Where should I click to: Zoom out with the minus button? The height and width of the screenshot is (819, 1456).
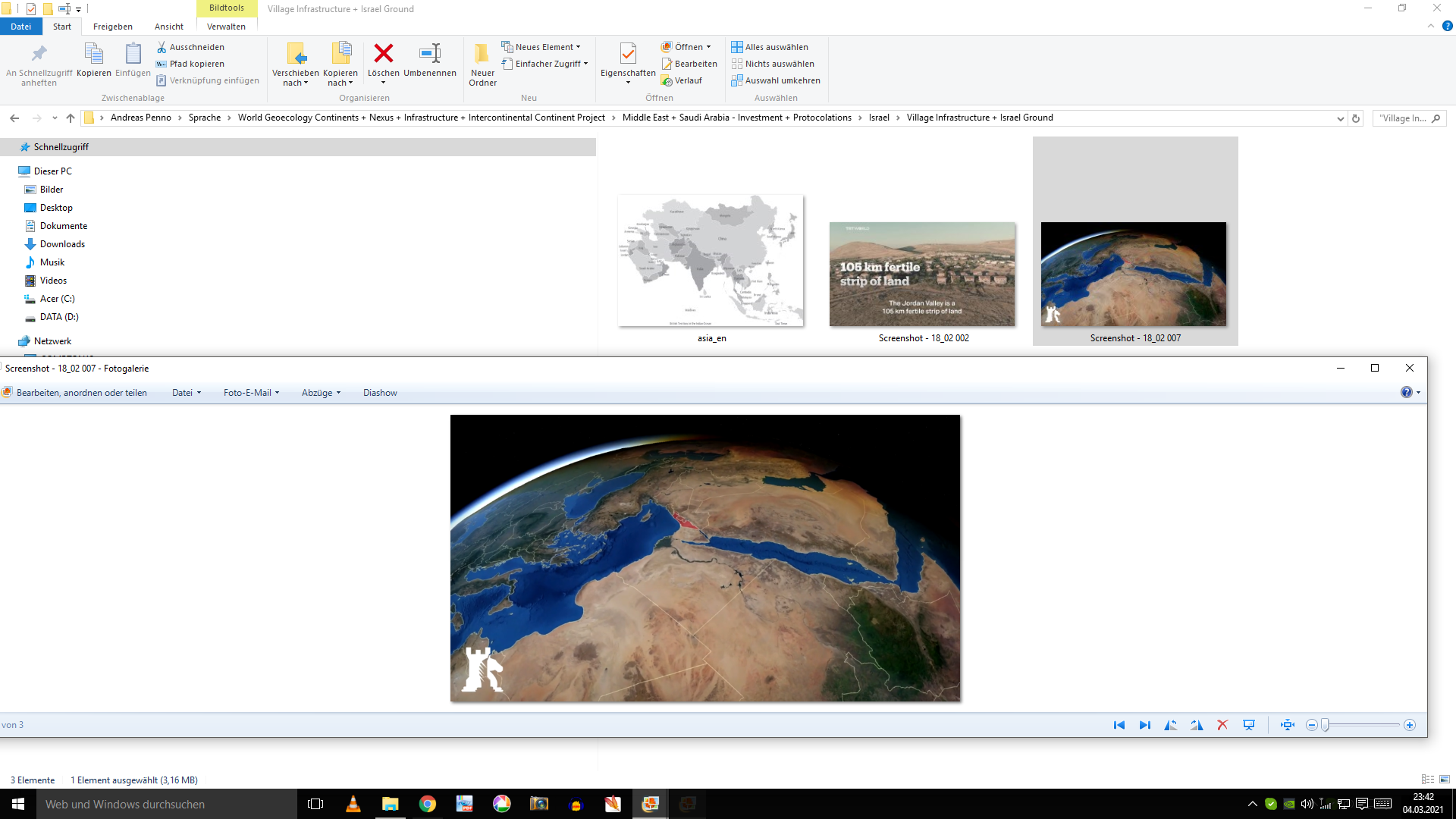point(1312,725)
